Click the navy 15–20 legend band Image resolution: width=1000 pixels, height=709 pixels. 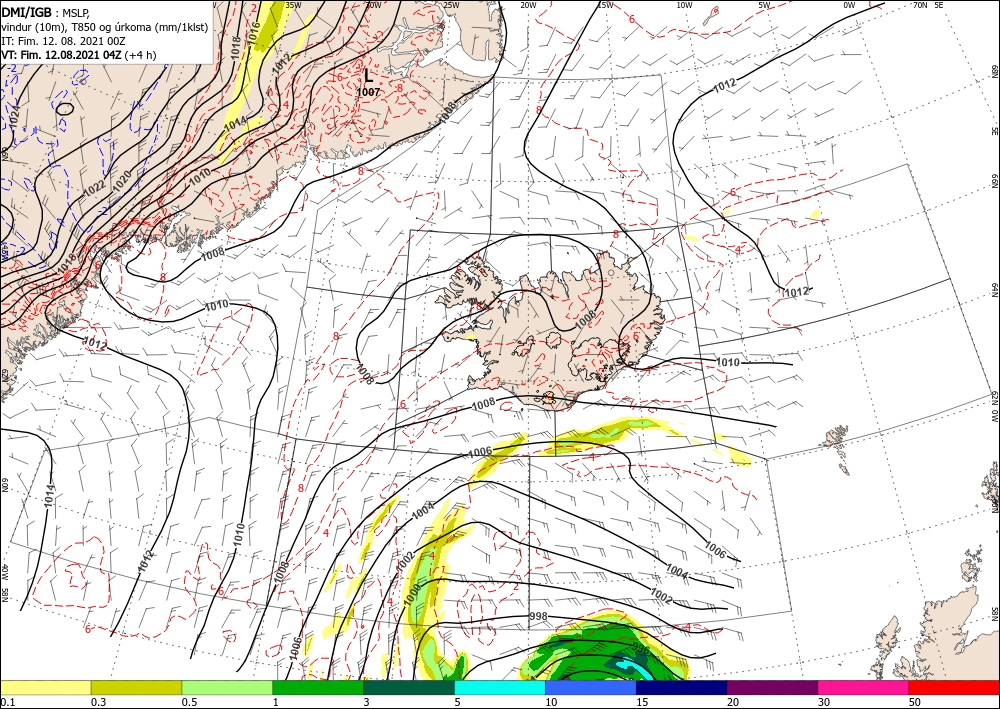(682, 687)
